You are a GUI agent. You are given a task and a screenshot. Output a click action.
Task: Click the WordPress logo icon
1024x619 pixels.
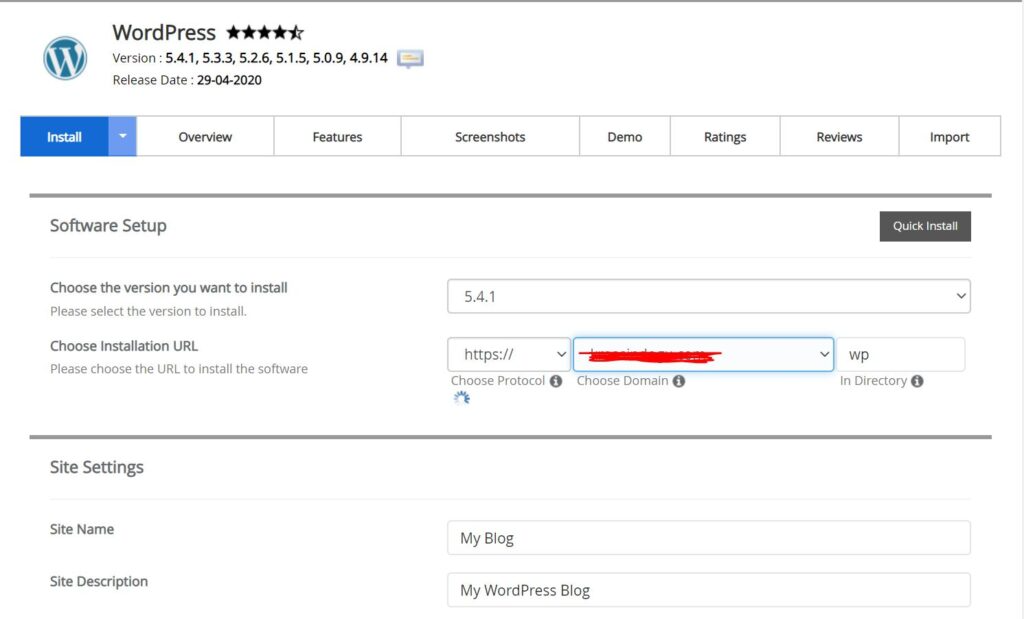tap(65, 58)
